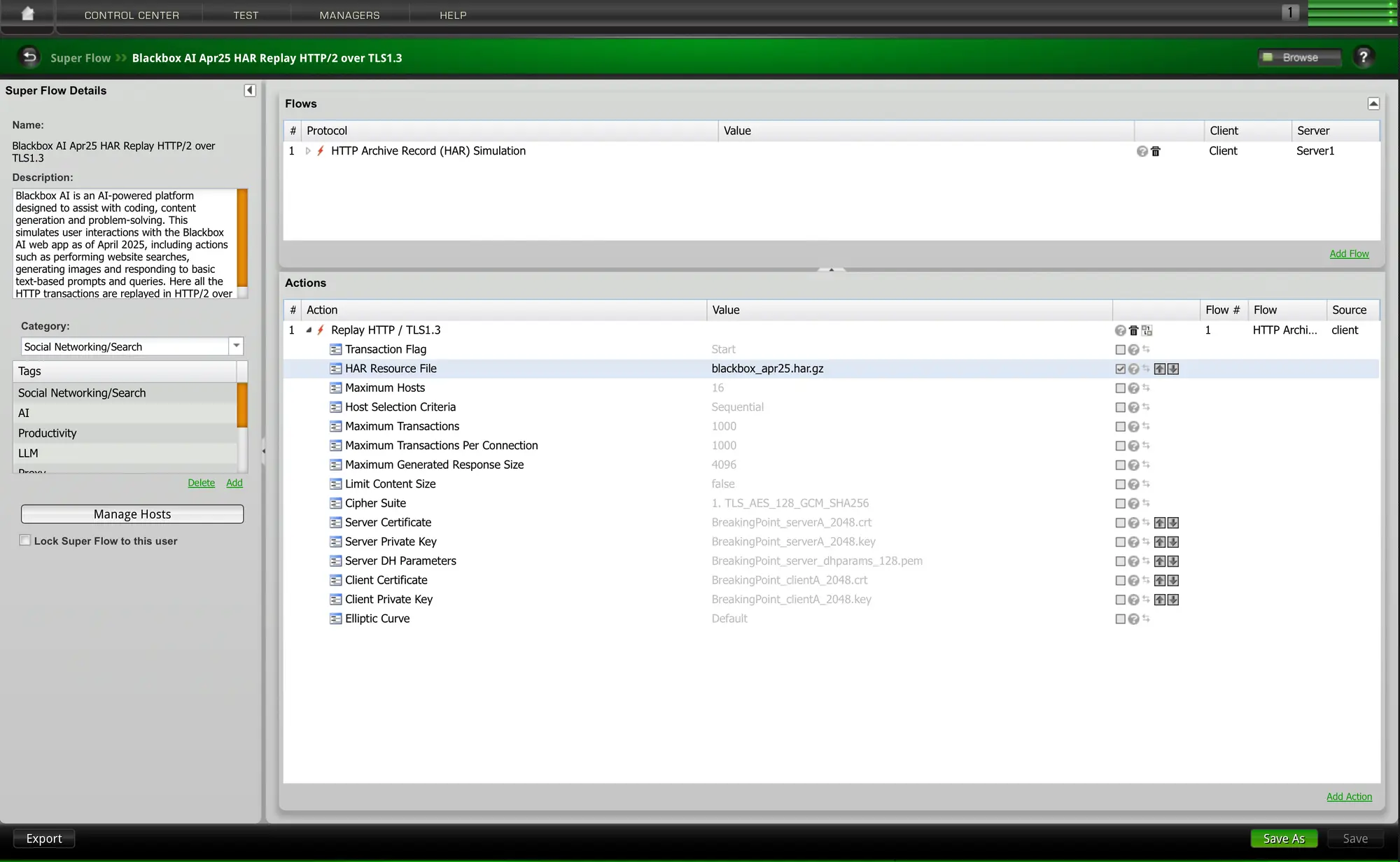The height and width of the screenshot is (862, 1400).
Task: Delete the HAR Simulation flow with trash icon
Action: click(1156, 151)
